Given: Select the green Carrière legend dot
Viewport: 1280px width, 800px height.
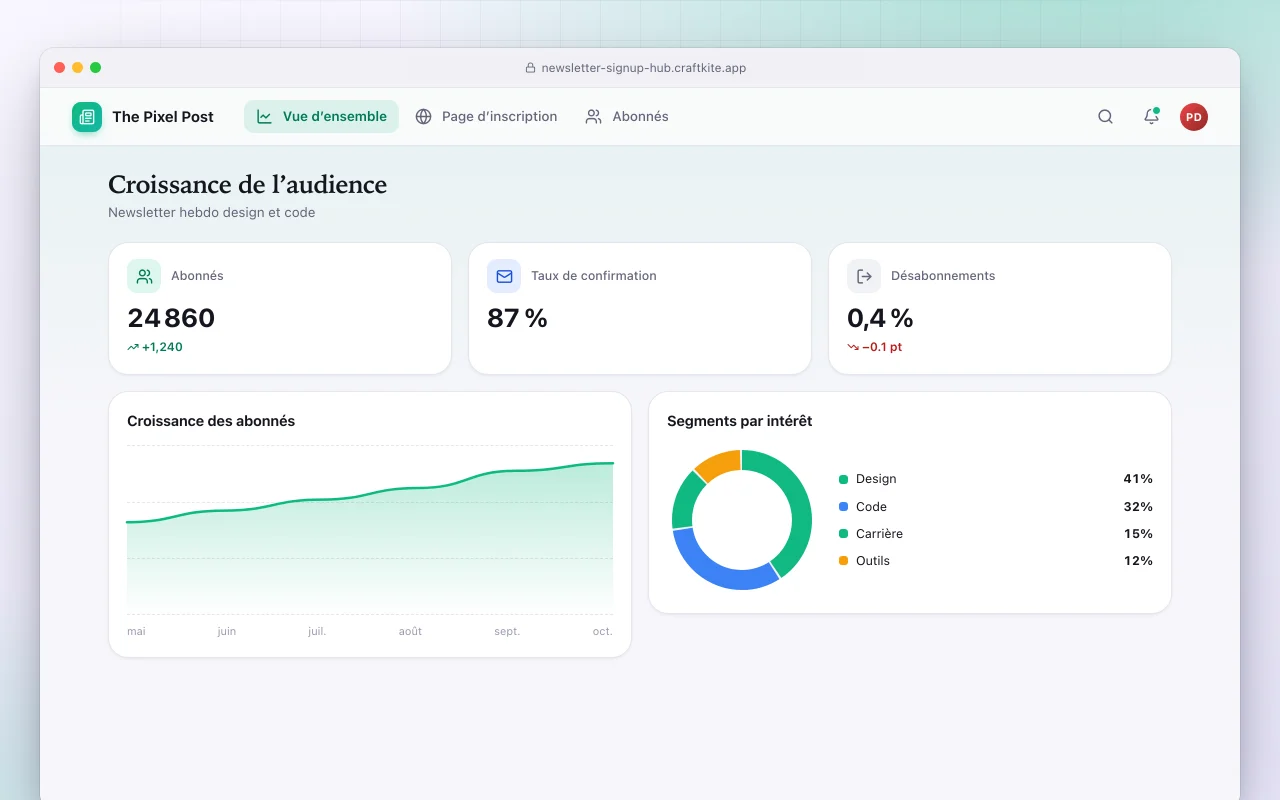Looking at the screenshot, I should click(843, 534).
